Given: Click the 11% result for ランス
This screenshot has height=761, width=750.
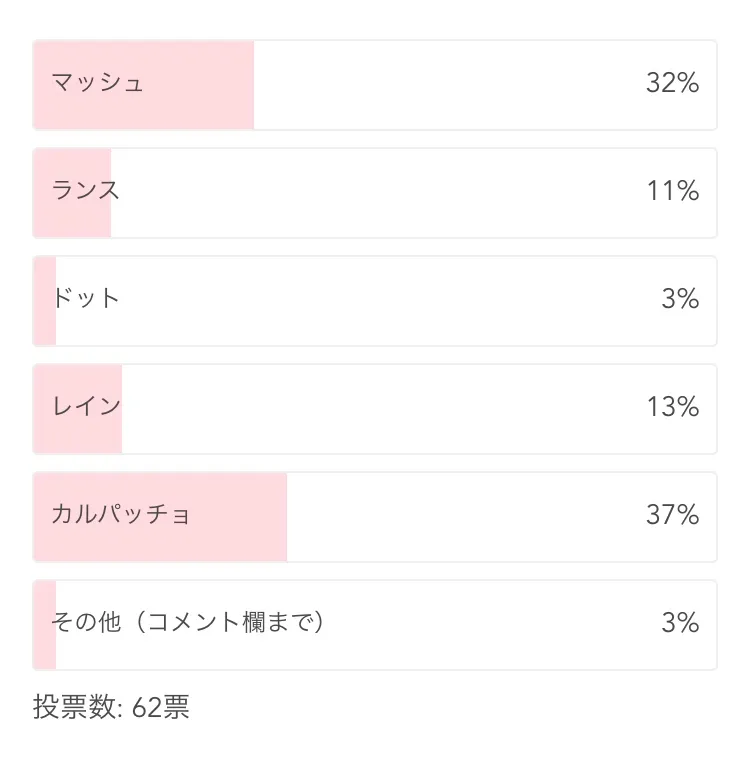Looking at the screenshot, I should click(x=672, y=191).
